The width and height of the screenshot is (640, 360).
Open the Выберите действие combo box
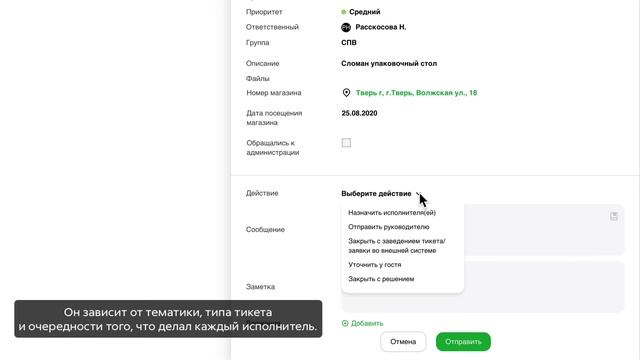(381, 193)
